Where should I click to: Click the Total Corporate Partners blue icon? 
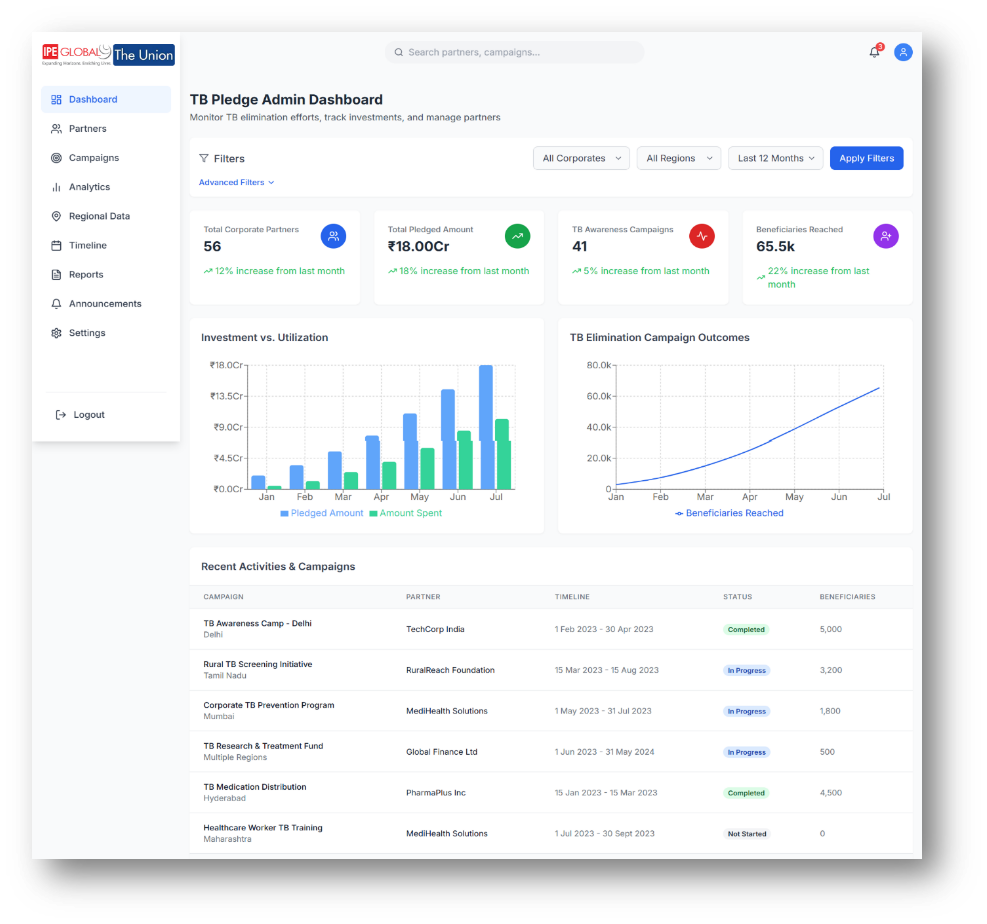point(333,236)
